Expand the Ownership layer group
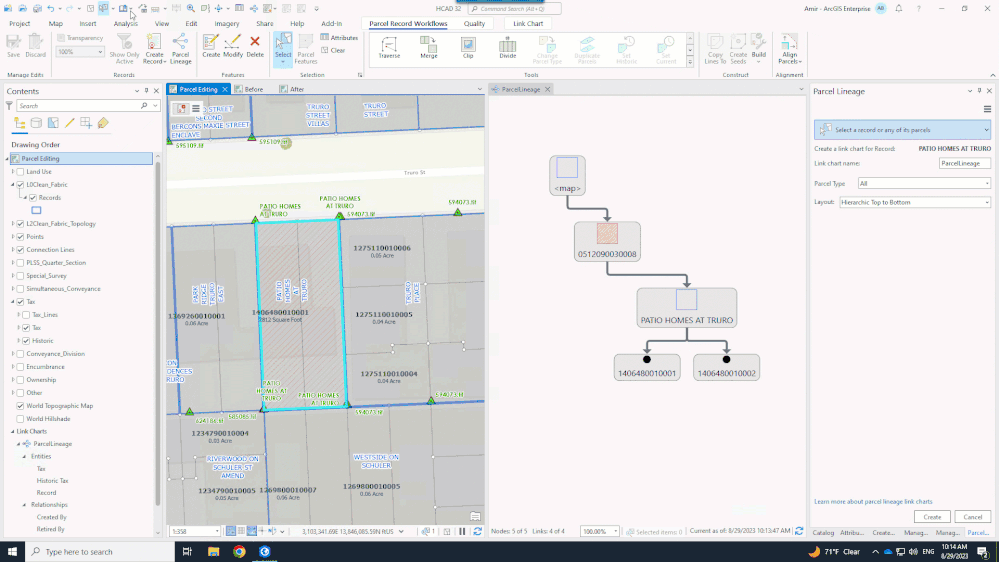 tap(13, 380)
